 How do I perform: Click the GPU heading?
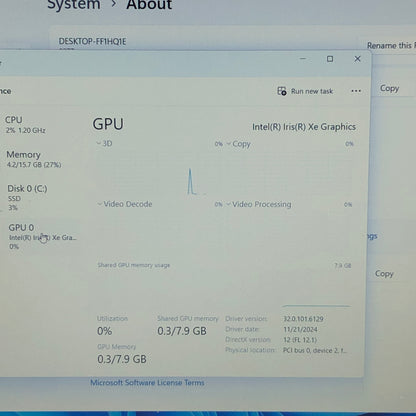[x=108, y=124]
